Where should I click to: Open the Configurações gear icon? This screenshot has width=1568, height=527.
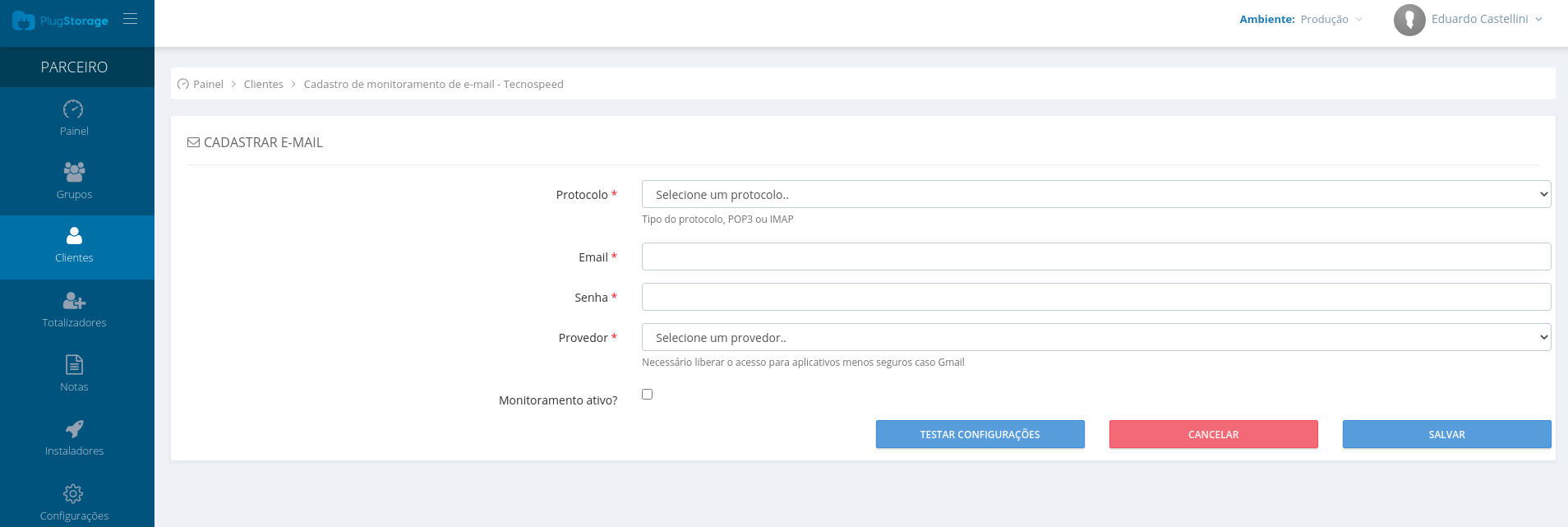[73, 493]
